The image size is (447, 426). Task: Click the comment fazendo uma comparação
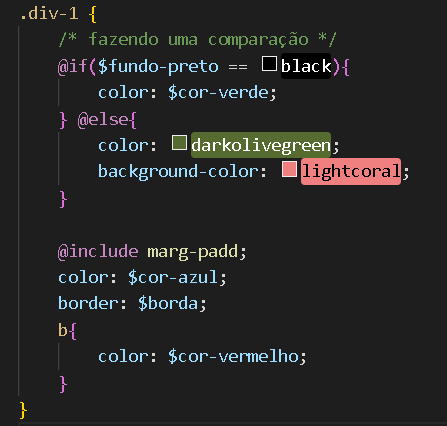(198, 39)
